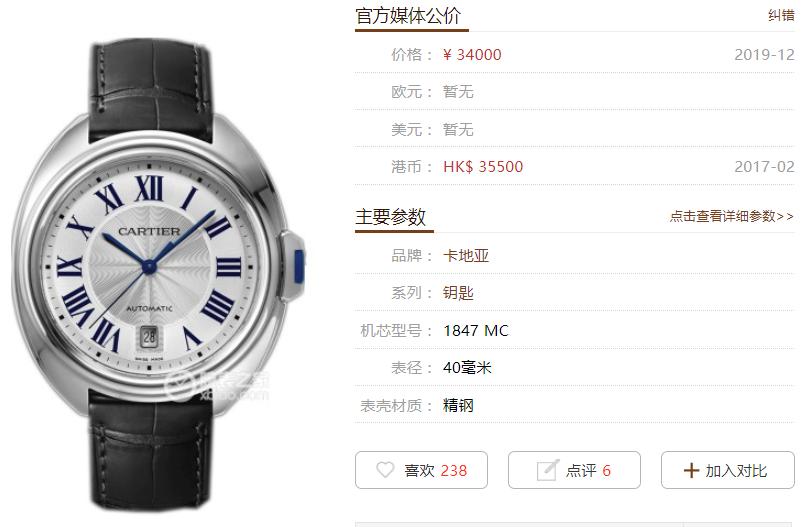Open the brand link 卡地亚
803x527 pixels.
[x=466, y=256]
